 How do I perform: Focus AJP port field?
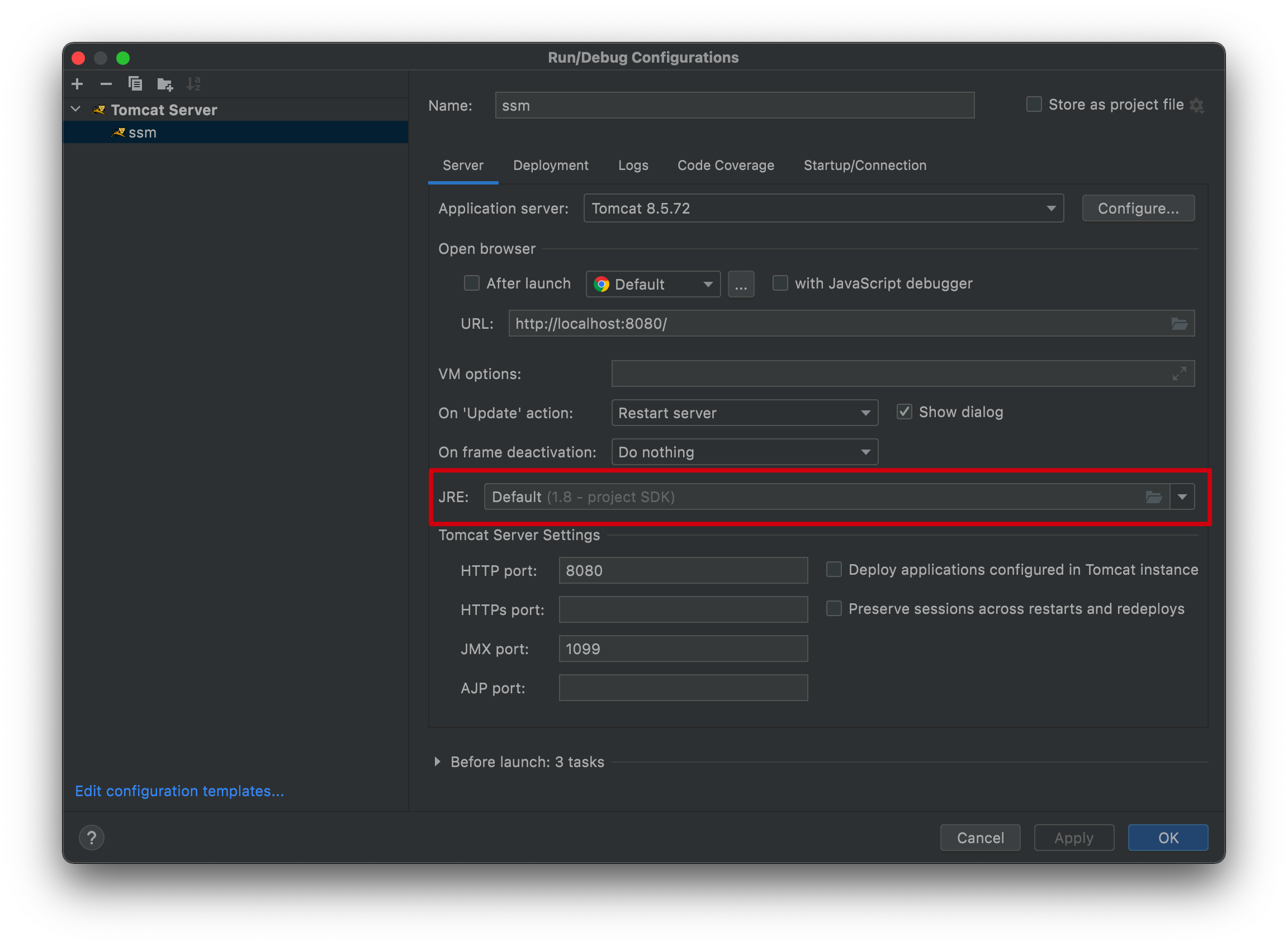(683, 688)
